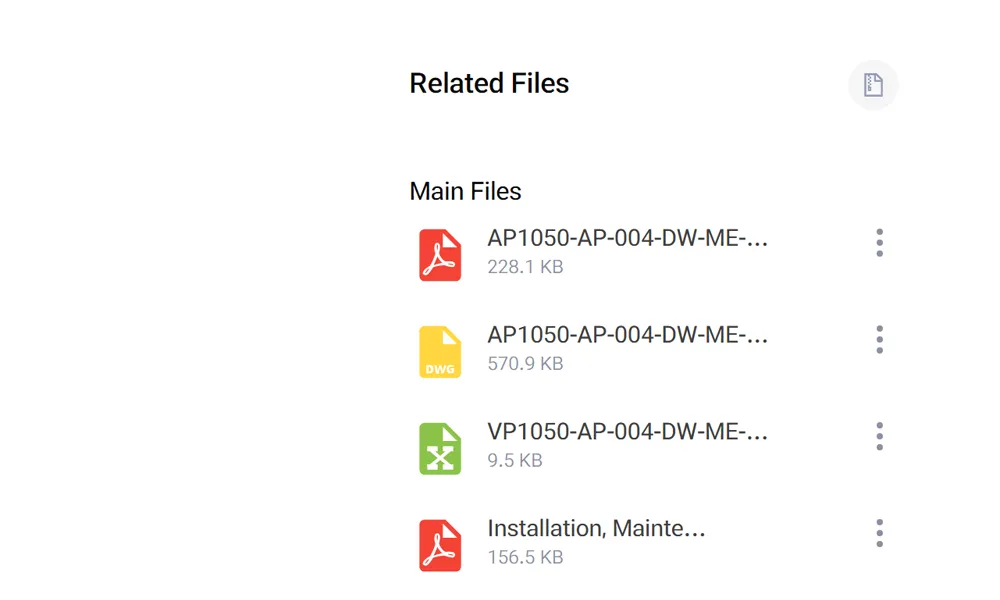Click the download-all zip archive icon
Screen dimensions: 1000x600
(873, 85)
